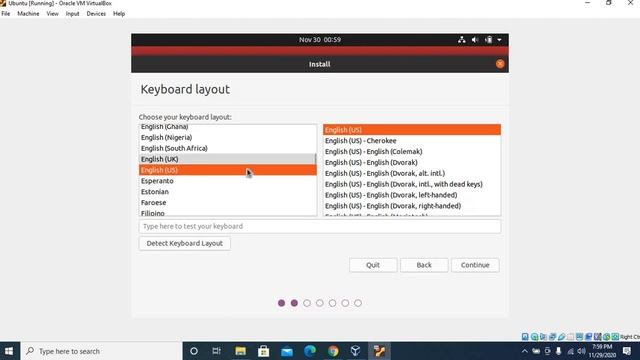
Task: Select English (Ghana) keyboard layout
Action: [x=227, y=127]
